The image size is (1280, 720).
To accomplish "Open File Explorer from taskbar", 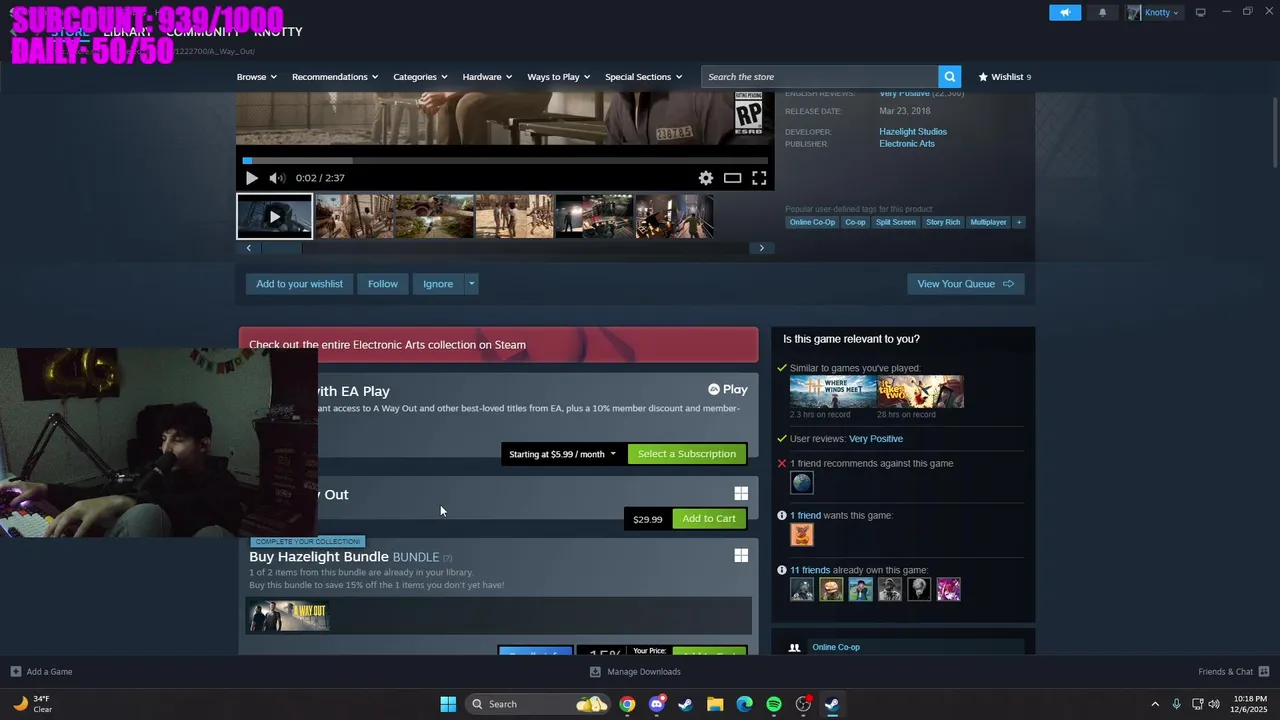I will pos(715,704).
